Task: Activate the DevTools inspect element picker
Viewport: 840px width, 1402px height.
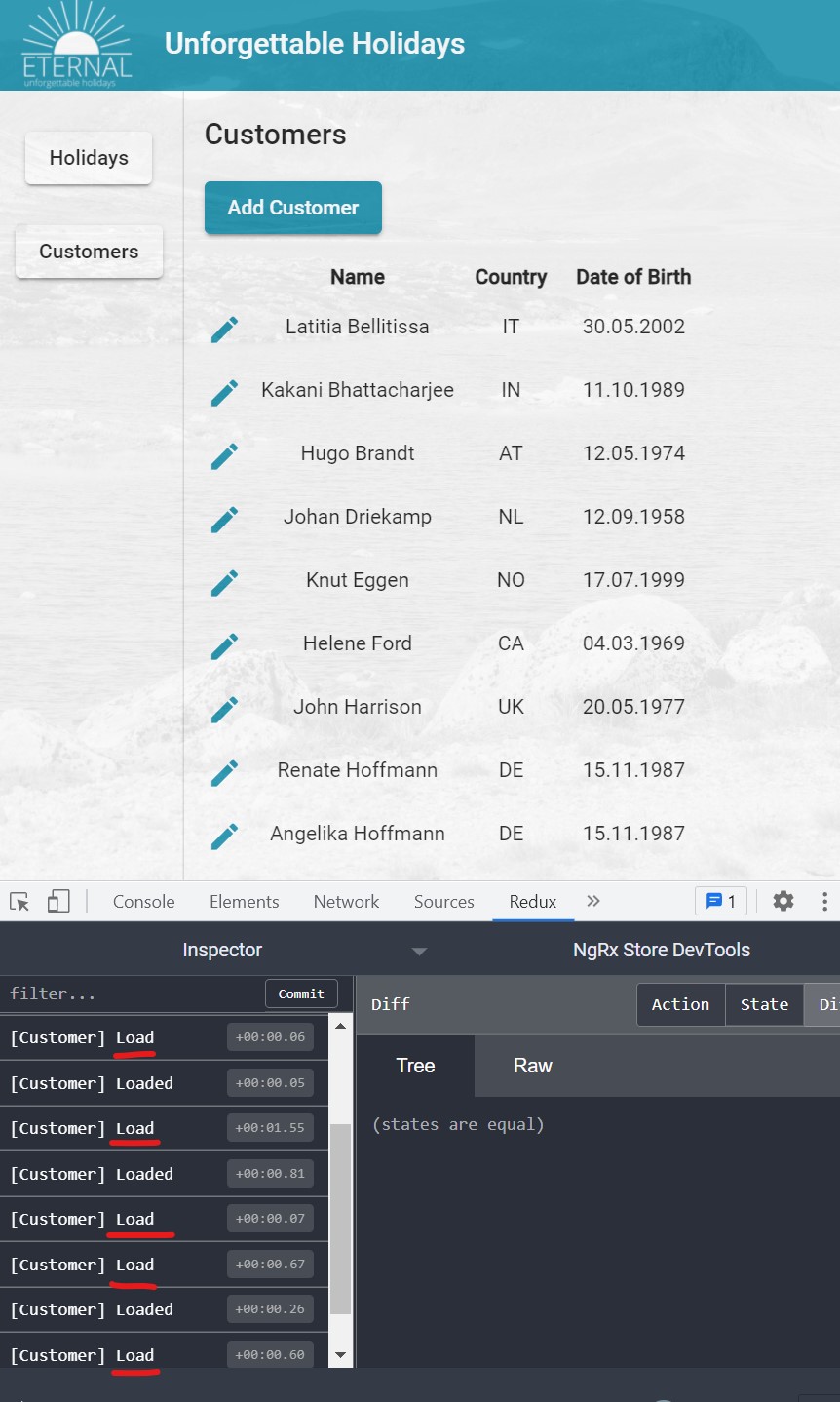Action: pyautogui.click(x=19, y=902)
